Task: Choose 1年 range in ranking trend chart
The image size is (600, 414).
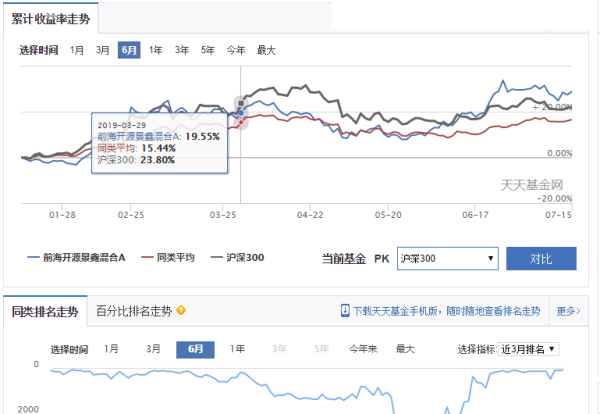Action: (237, 349)
